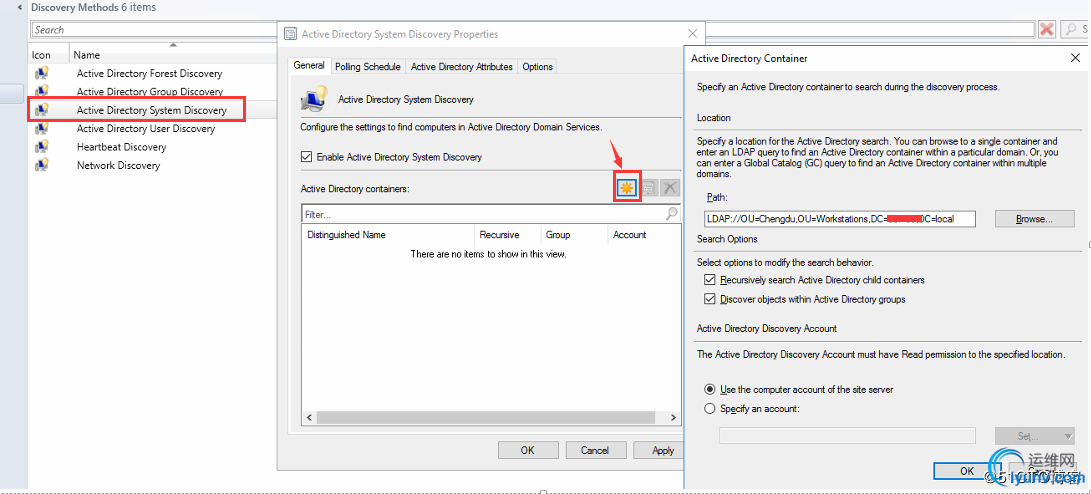This screenshot has width=1091, height=494.
Task: Toggle Recursively search Active Directory child containers
Action: tap(710, 280)
